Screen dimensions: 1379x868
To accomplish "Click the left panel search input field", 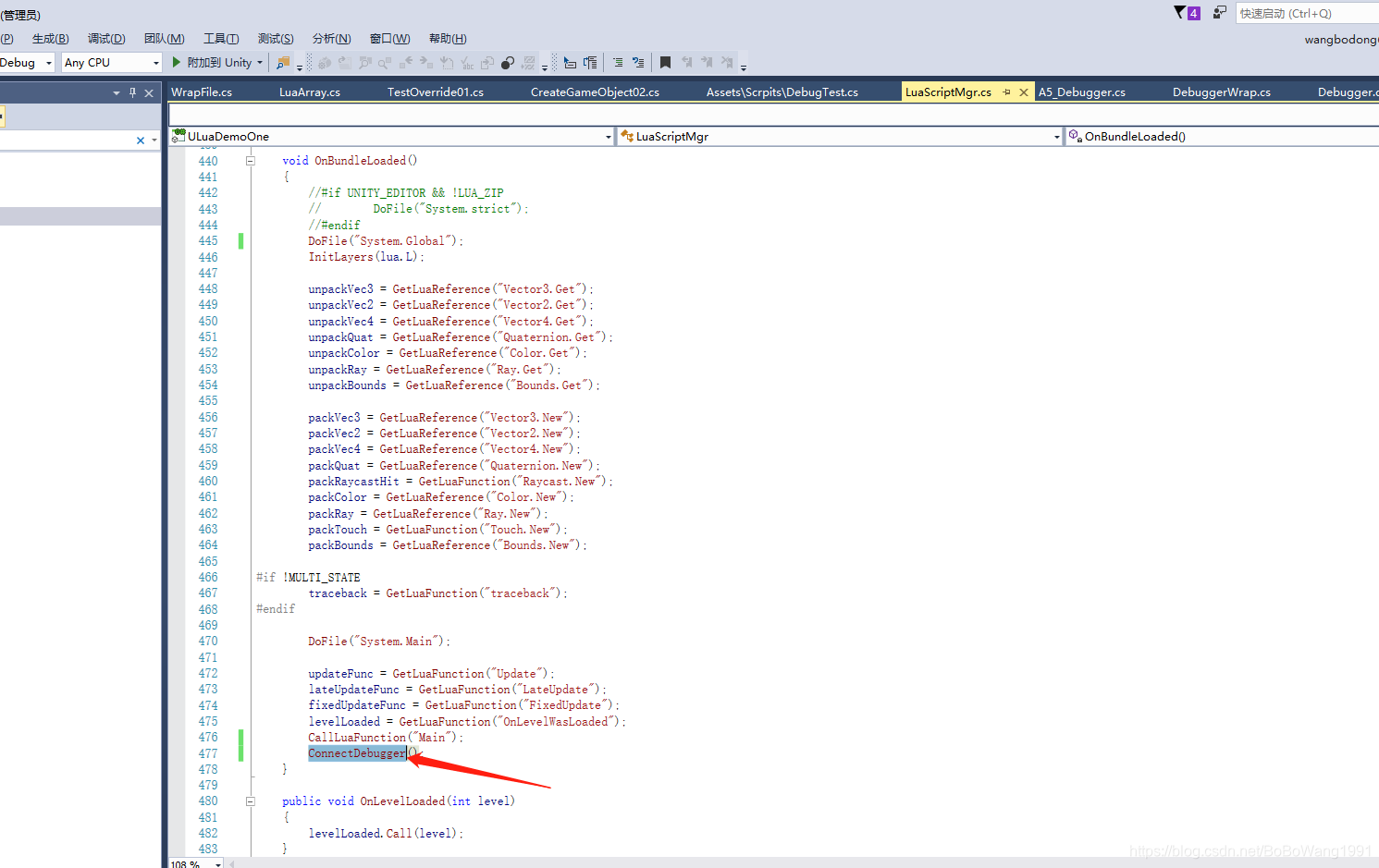I will 67,141.
